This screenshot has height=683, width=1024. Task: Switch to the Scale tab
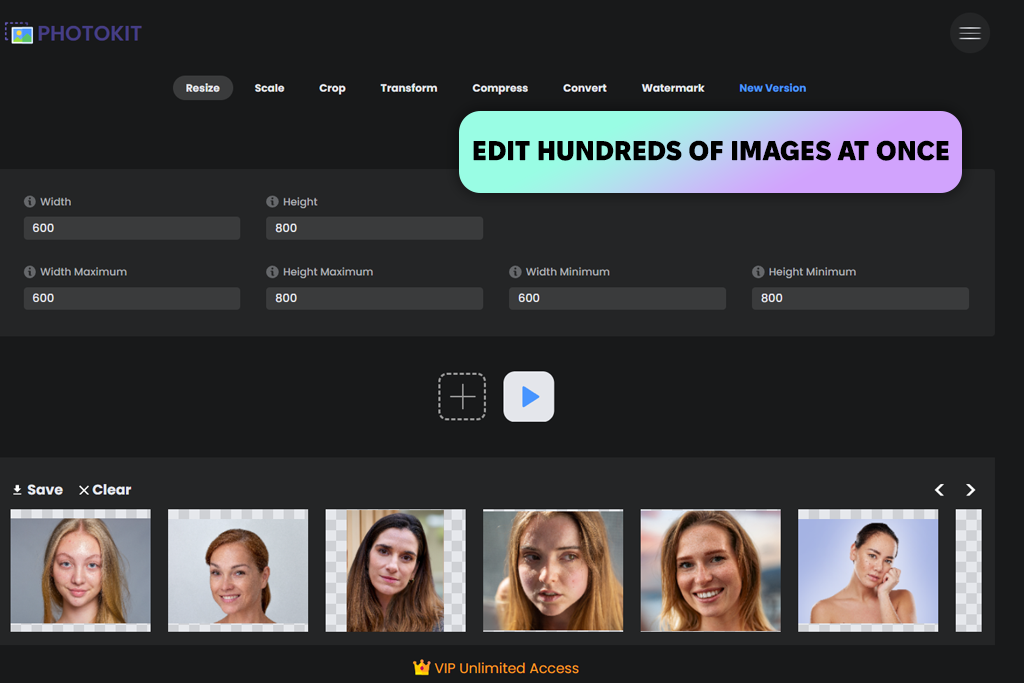[x=269, y=88]
